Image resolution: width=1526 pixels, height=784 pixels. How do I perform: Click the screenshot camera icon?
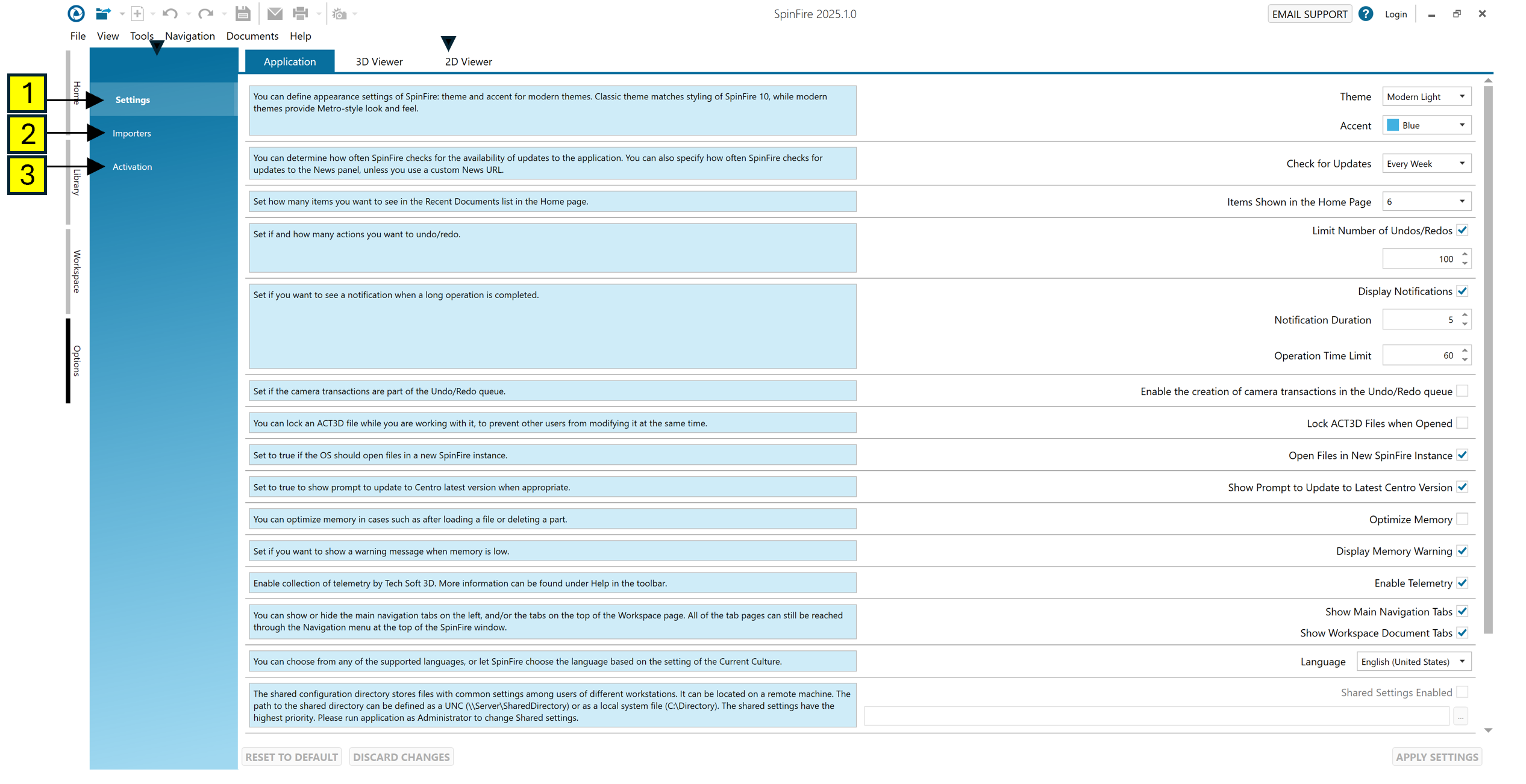pyautogui.click(x=340, y=14)
